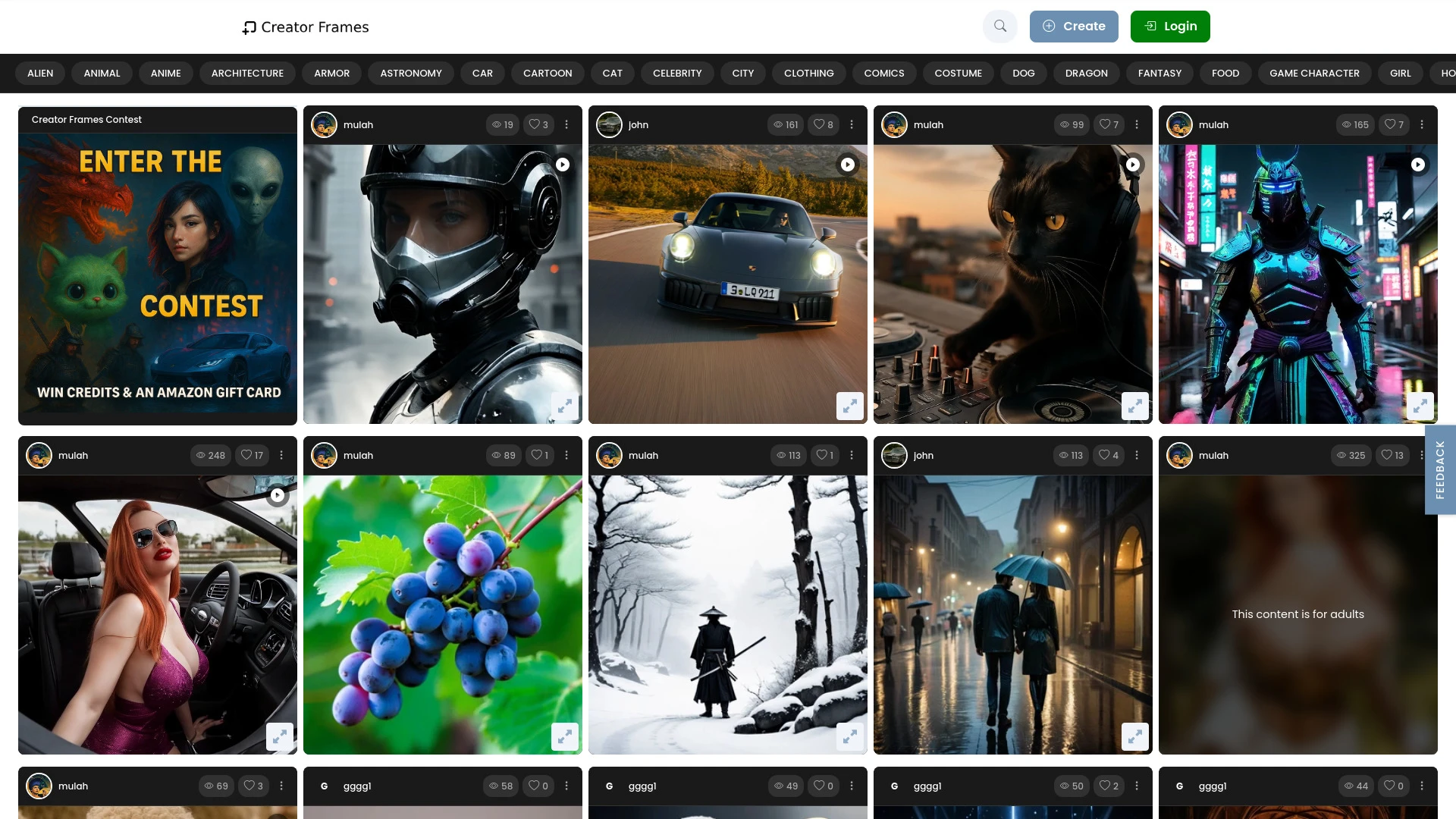The height and width of the screenshot is (819, 1456).
Task: Click the Create button
Action: (1074, 26)
